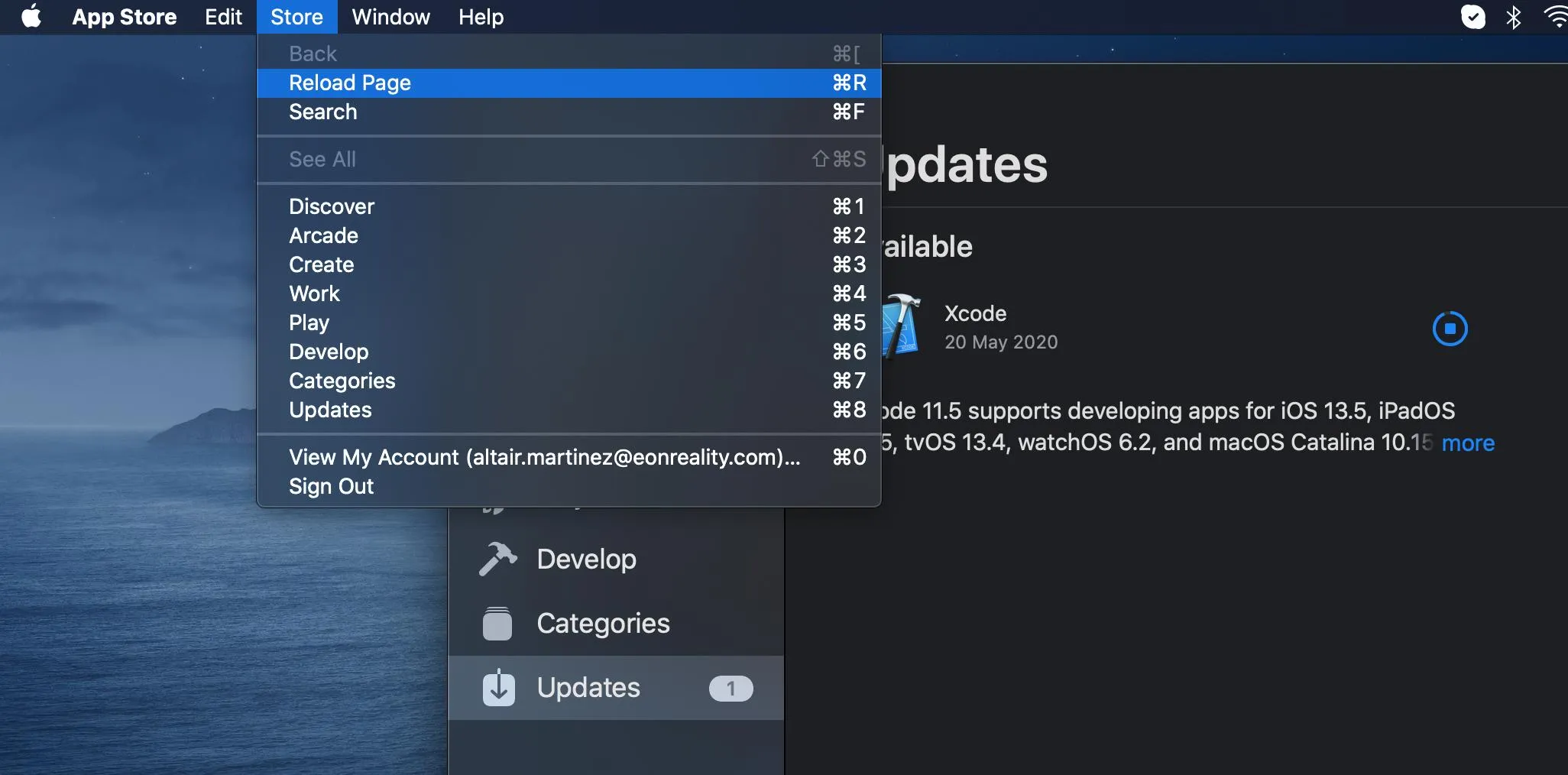The width and height of the screenshot is (1568, 775).
Task: Click the Updates count badge
Action: pyautogui.click(x=731, y=689)
